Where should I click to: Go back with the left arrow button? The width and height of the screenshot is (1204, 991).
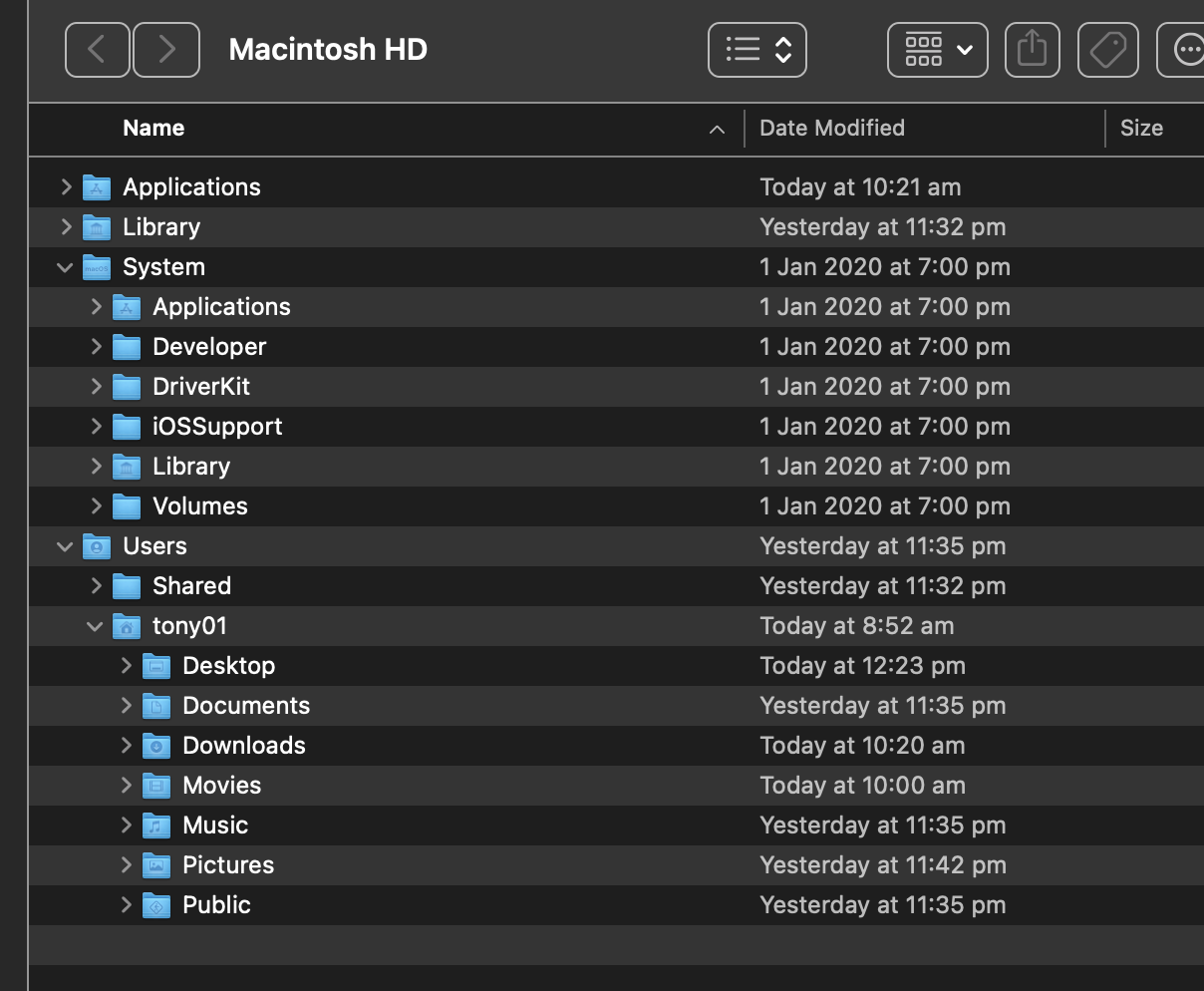click(98, 50)
